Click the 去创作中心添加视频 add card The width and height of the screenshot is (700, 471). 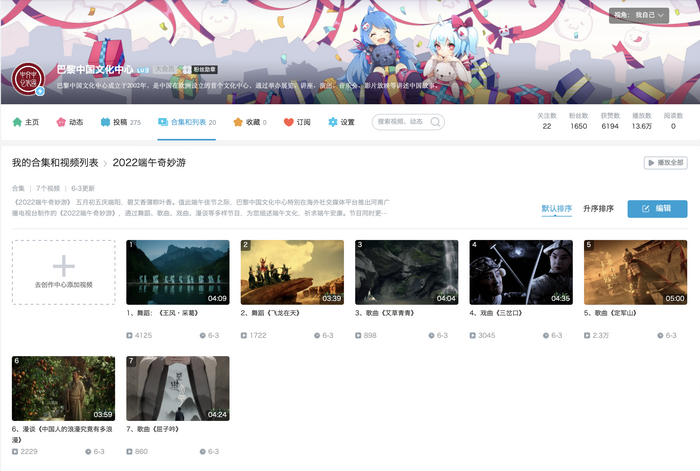pyautogui.click(x=63, y=272)
